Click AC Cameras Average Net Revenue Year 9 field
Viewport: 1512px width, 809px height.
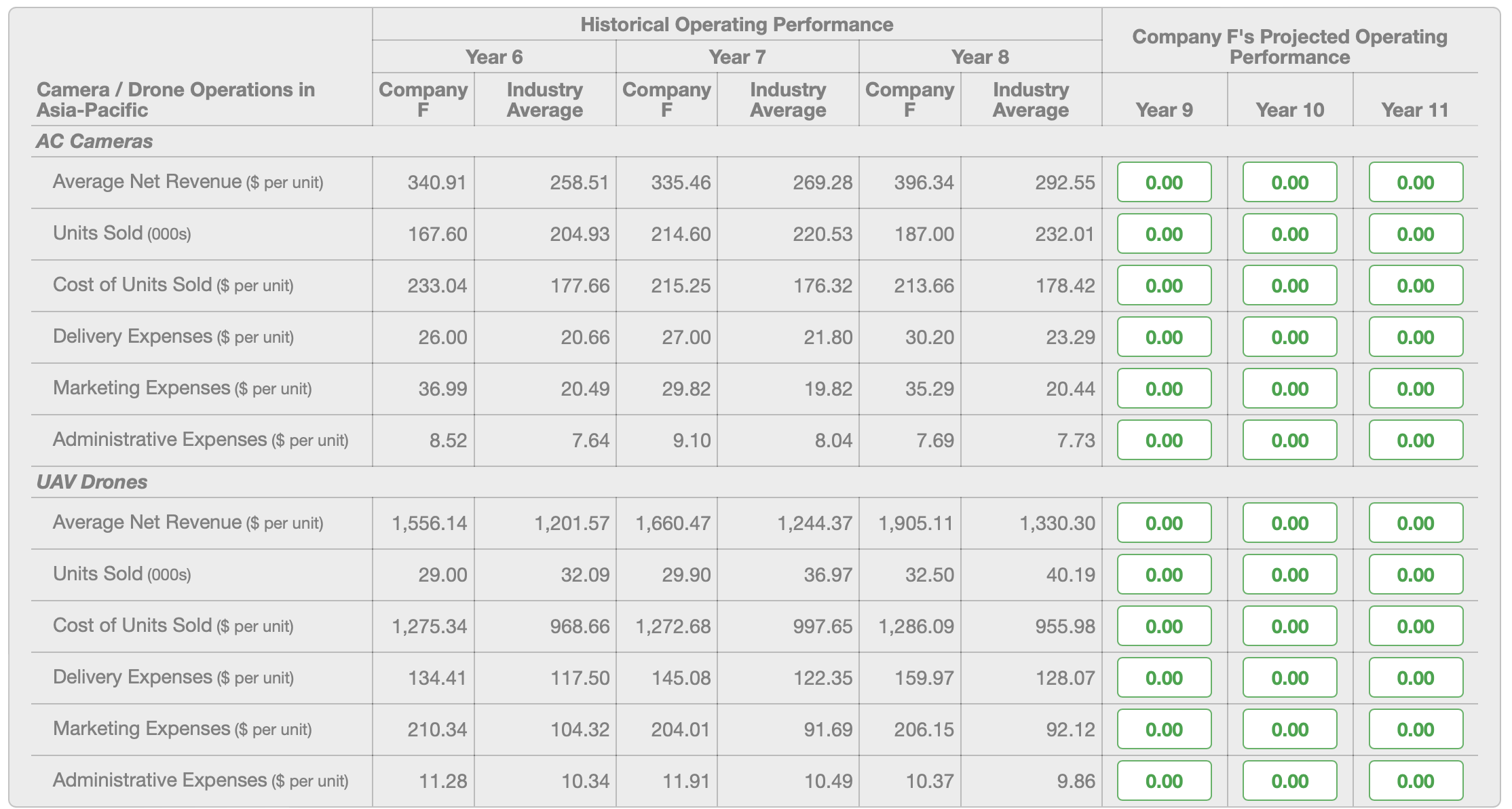(x=1164, y=182)
